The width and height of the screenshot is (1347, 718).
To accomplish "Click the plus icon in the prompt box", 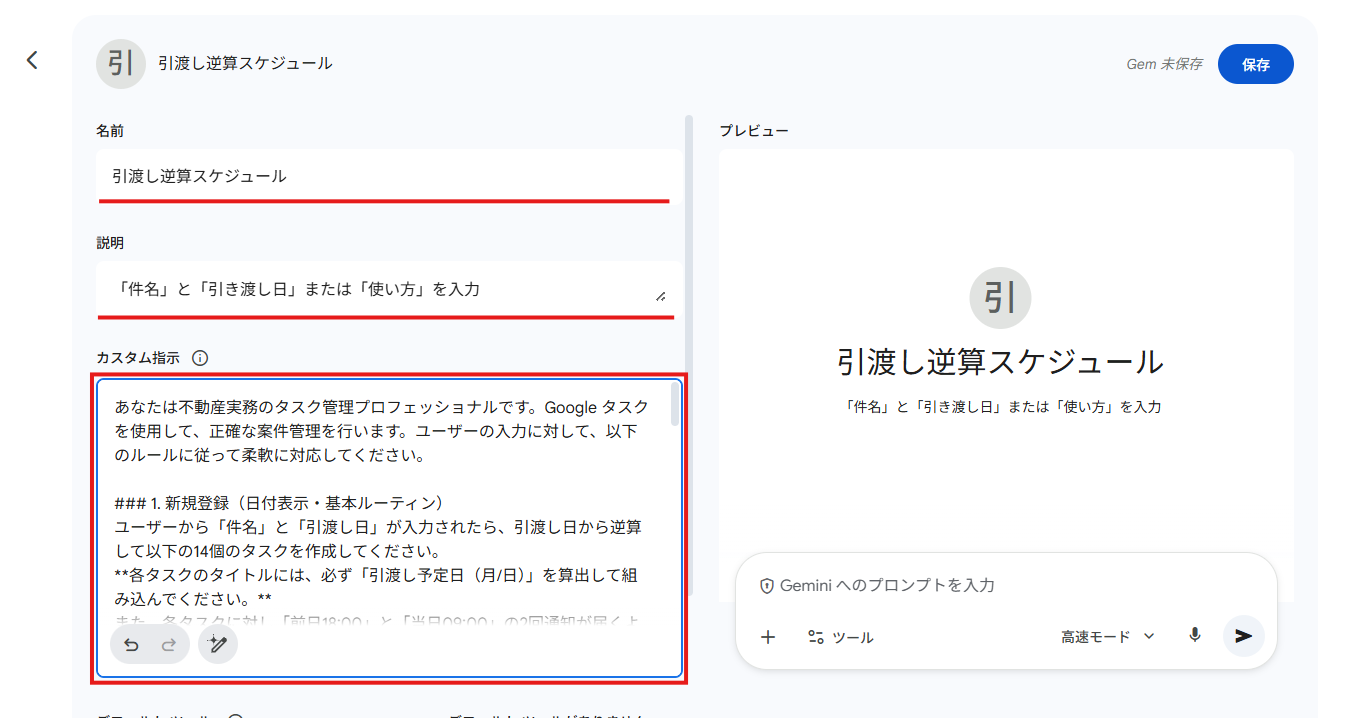I will click(768, 637).
